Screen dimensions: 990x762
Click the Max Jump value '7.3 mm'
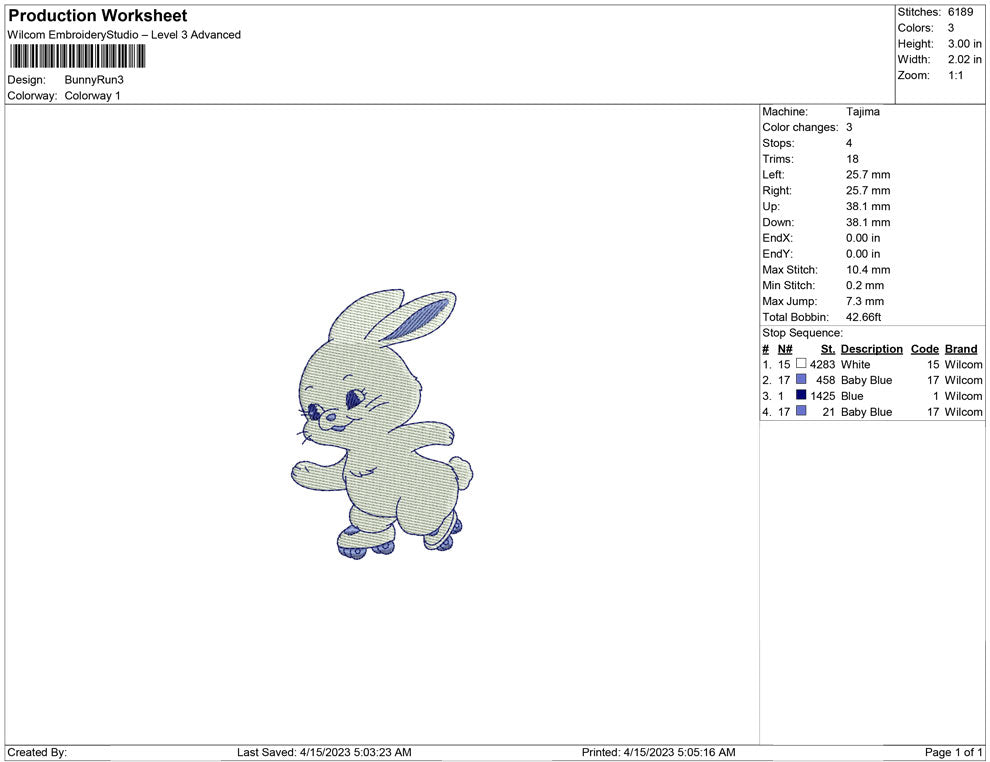pos(865,301)
